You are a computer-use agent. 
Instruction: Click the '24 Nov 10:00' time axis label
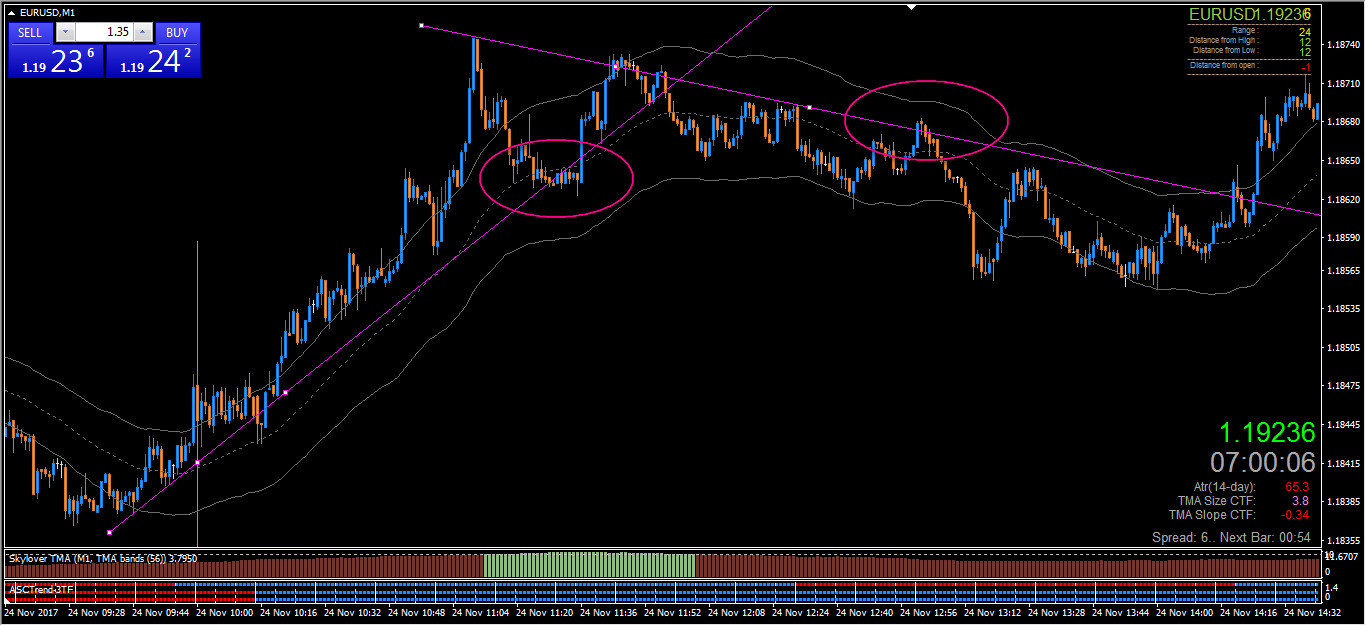(x=225, y=612)
